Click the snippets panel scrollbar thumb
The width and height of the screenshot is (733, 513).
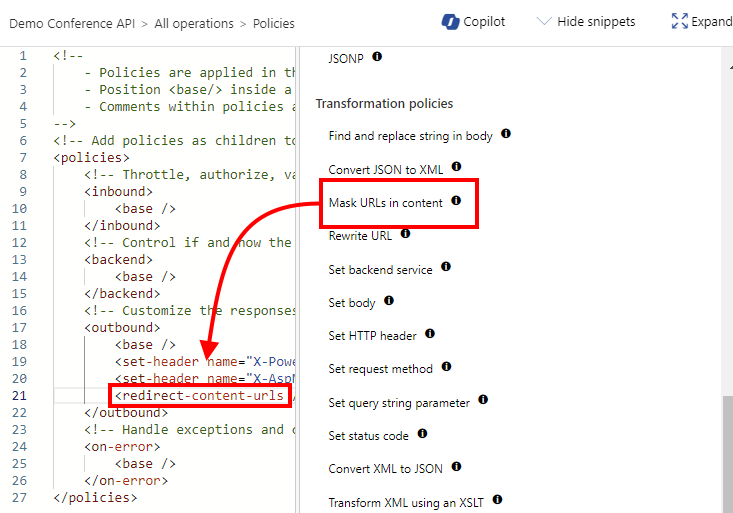[x=727, y=454]
